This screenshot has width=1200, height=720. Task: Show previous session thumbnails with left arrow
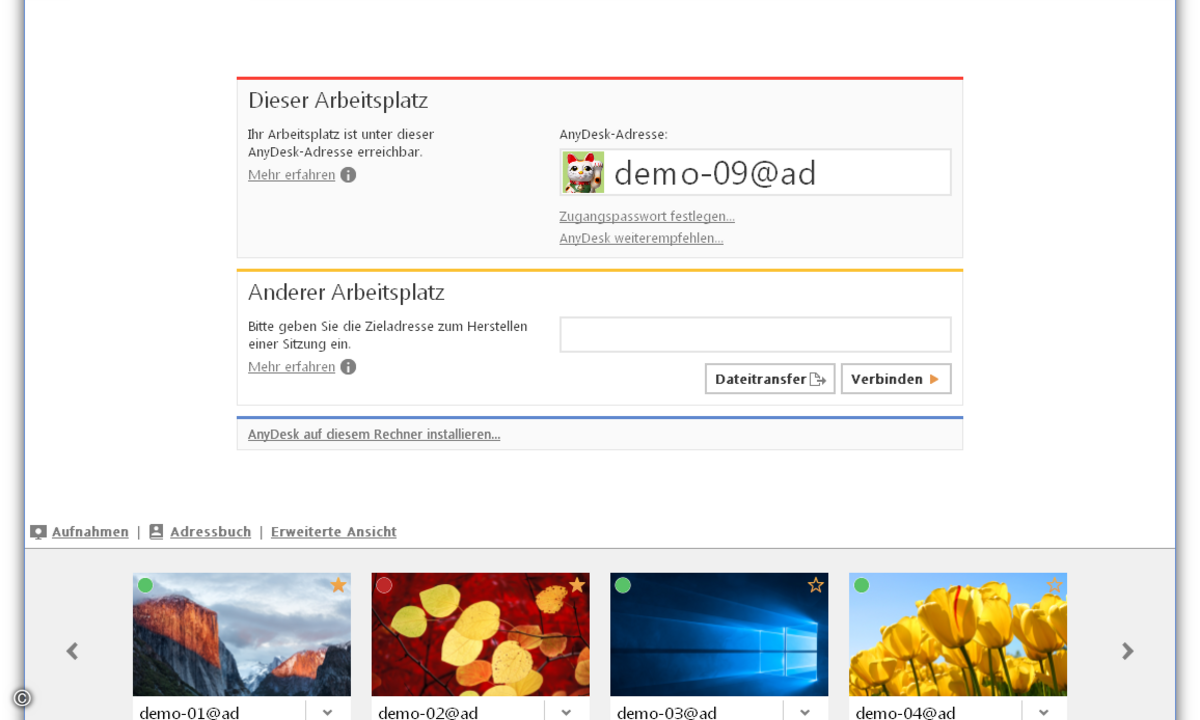[72, 651]
